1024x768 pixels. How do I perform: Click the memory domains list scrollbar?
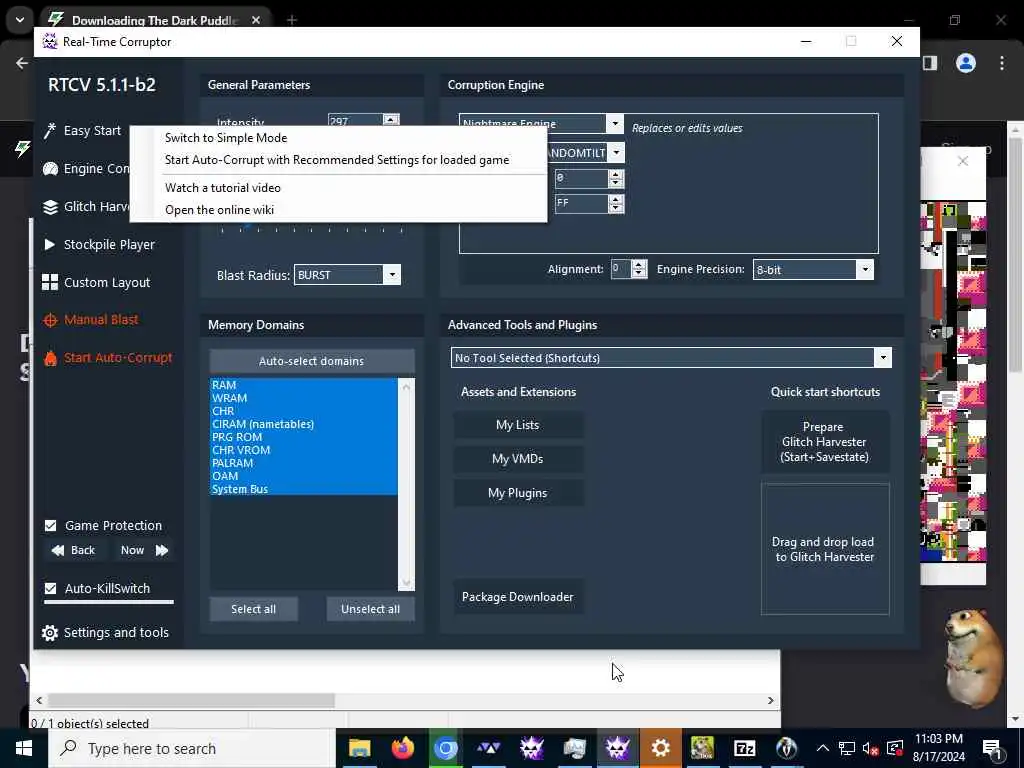406,484
